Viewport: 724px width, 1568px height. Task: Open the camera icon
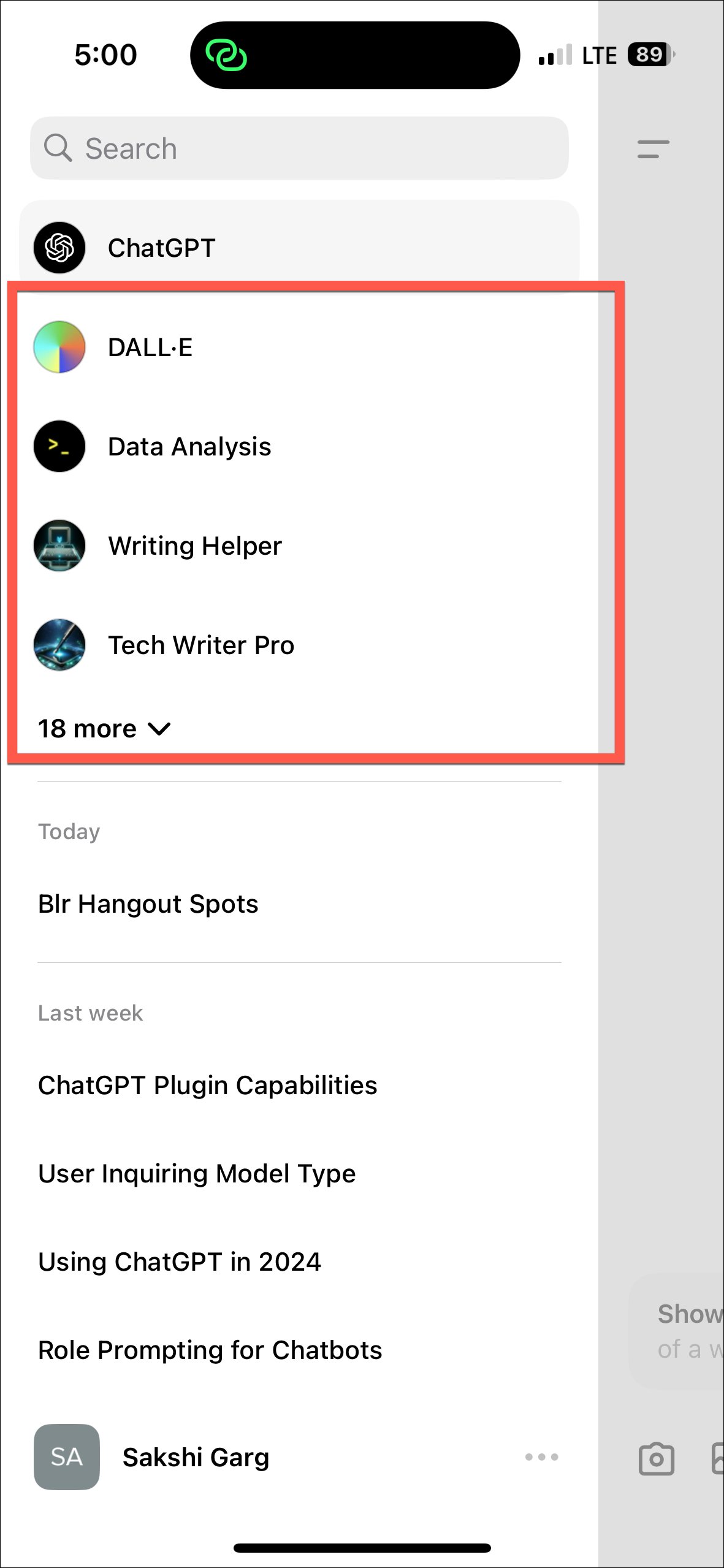pos(656,1458)
